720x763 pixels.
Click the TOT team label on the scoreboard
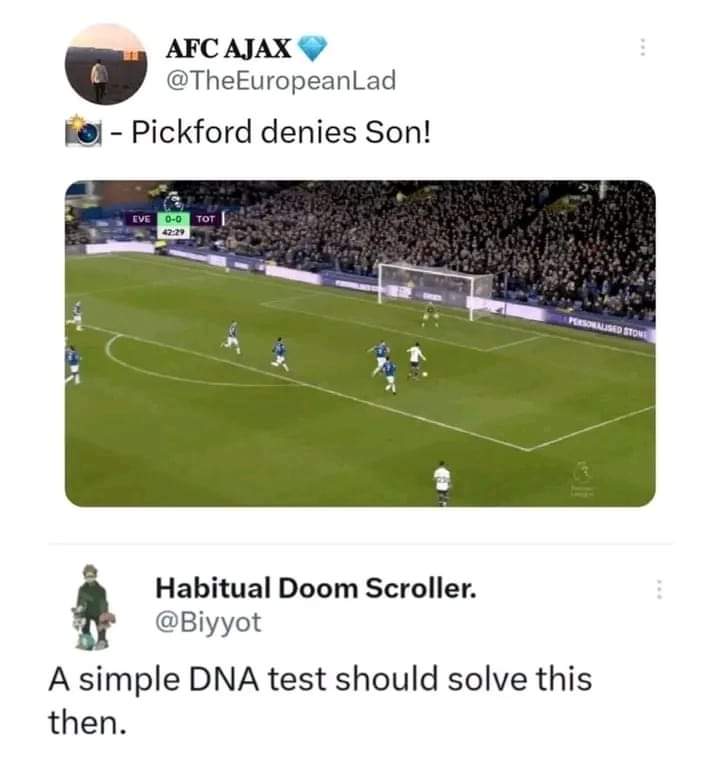(x=205, y=219)
